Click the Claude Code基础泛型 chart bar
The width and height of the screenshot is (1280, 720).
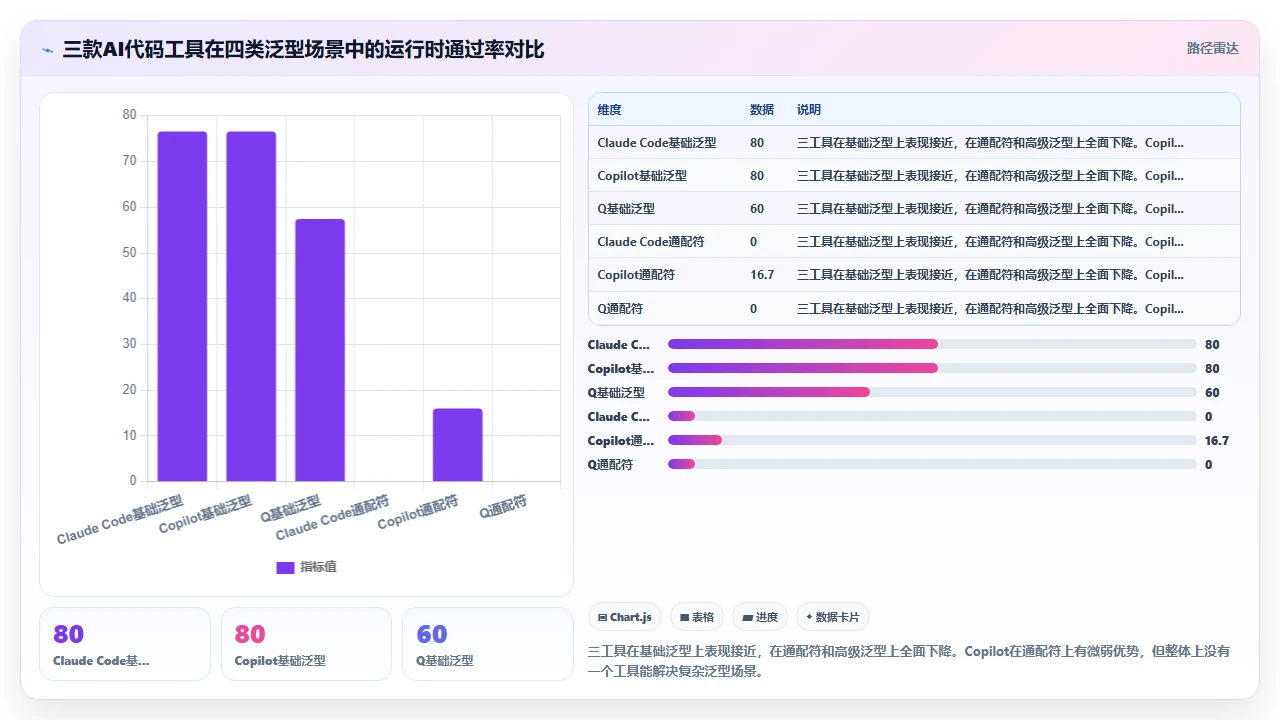pyautogui.click(x=182, y=306)
